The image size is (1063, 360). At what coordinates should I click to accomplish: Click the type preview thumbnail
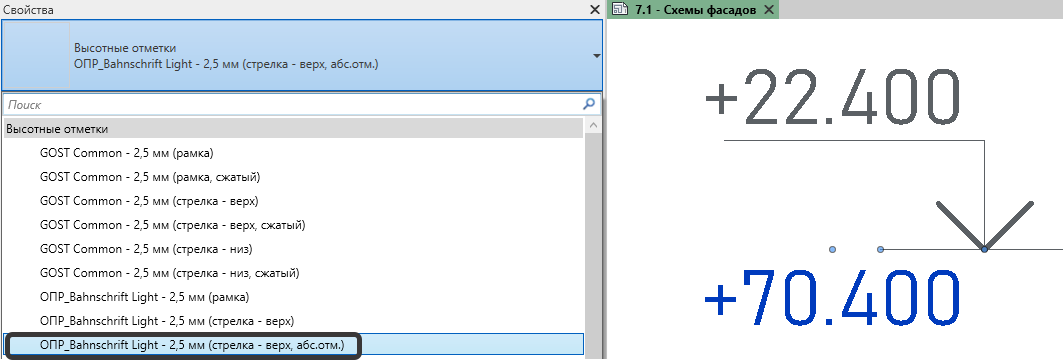pos(36,56)
